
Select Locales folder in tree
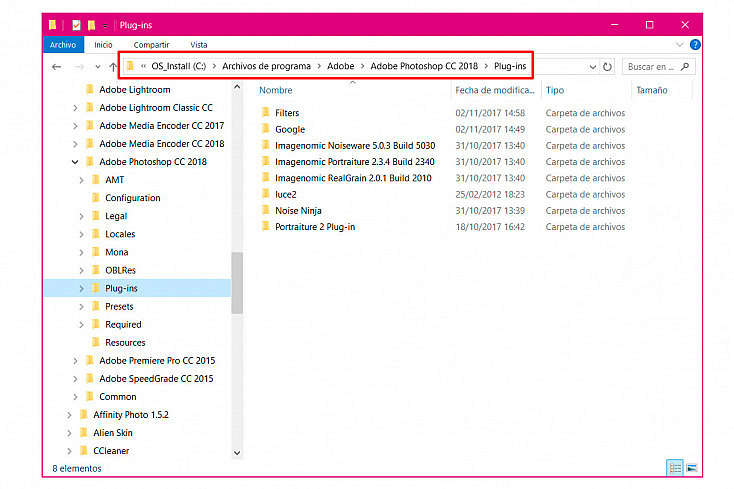[x=120, y=234]
